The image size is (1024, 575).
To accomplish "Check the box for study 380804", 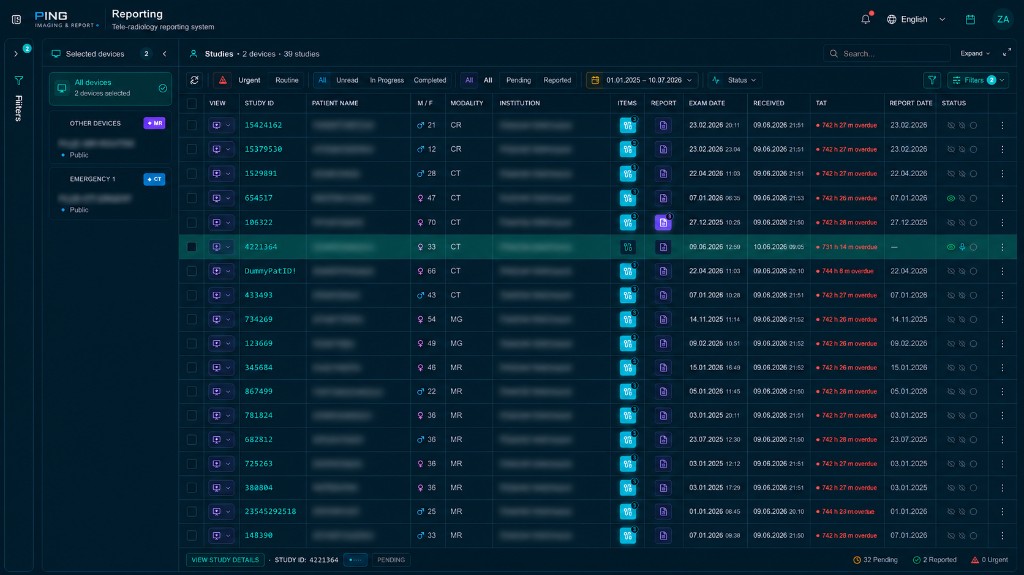I will click(191, 488).
